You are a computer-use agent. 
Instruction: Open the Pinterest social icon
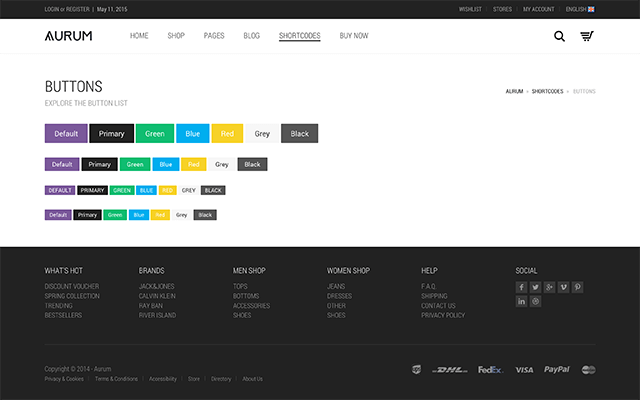pyautogui.click(x=577, y=287)
